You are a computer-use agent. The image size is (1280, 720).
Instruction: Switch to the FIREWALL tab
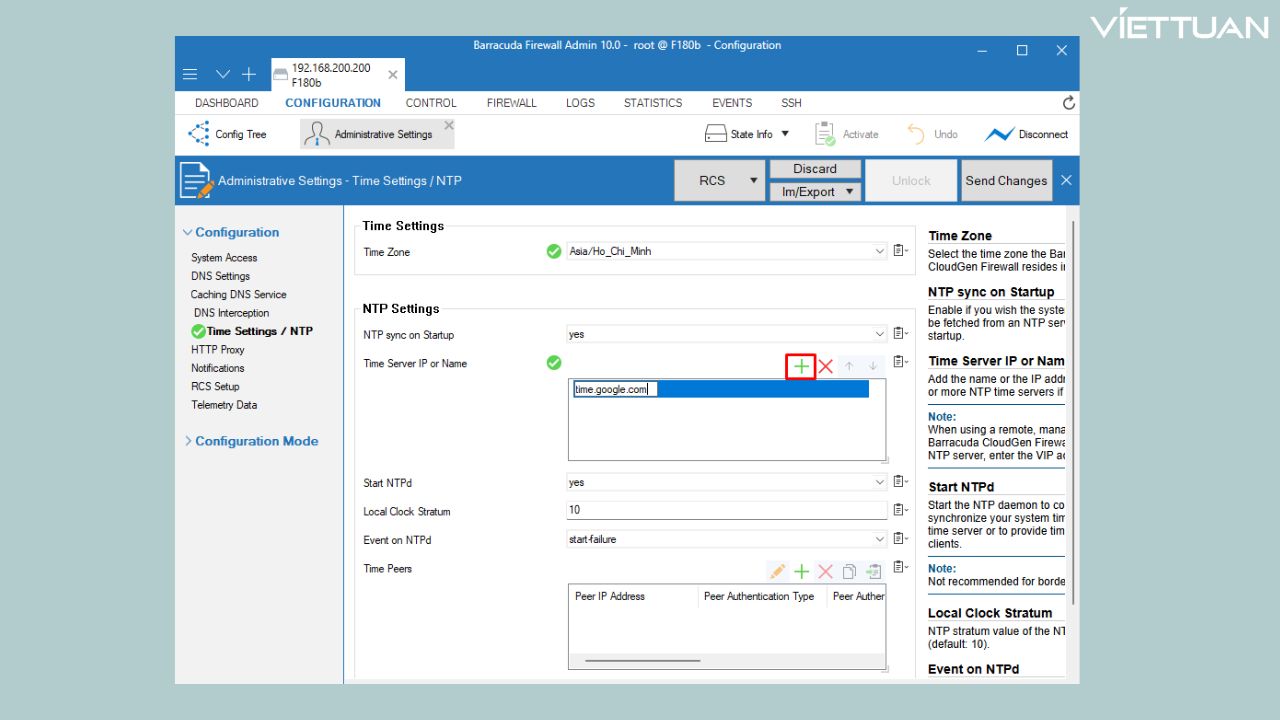(511, 103)
